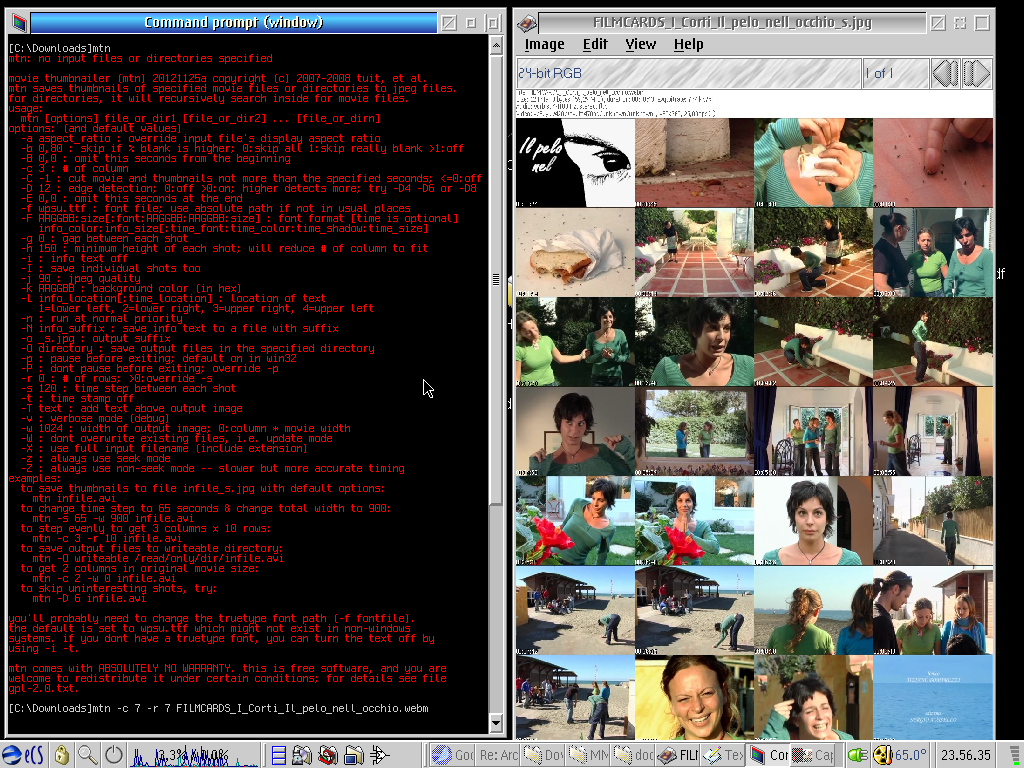Click the taskbar clock showing 23.56.35

[x=965, y=755]
